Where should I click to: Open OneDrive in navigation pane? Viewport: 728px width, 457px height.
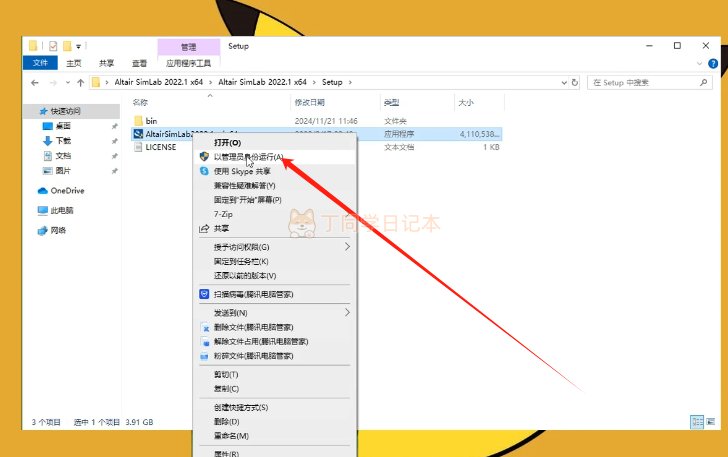(x=67, y=190)
